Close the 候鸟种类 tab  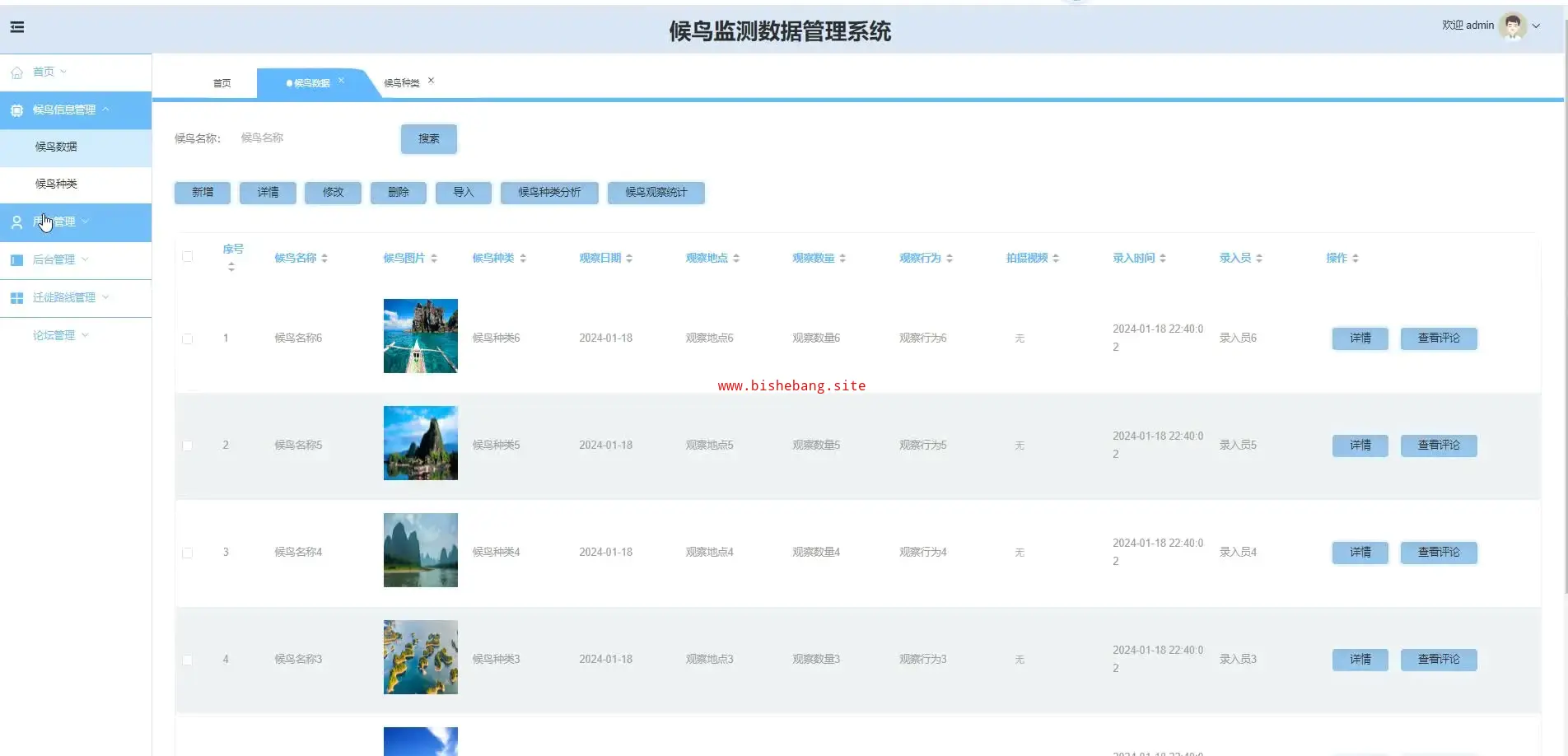click(431, 81)
